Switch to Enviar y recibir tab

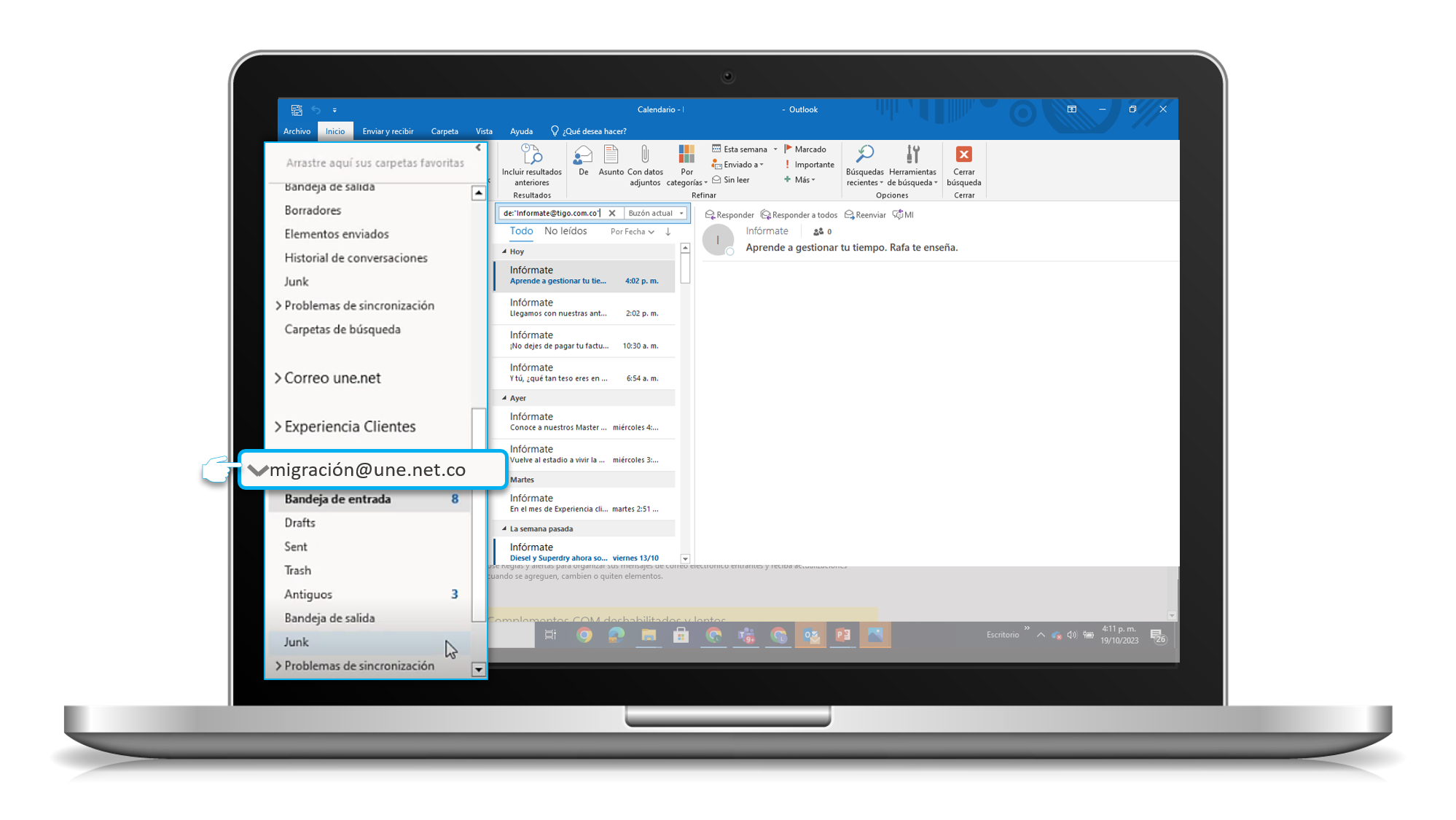tap(388, 131)
